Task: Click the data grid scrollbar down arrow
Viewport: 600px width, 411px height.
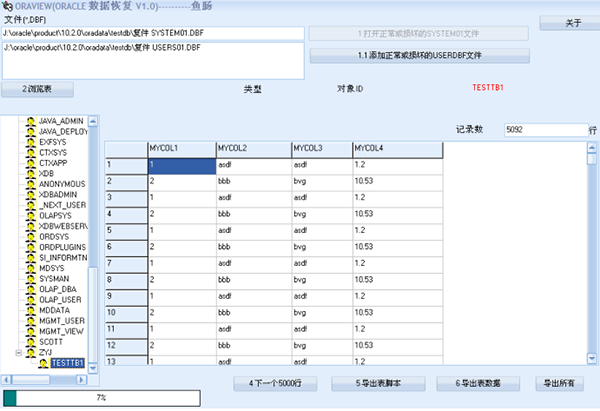Action: tap(592, 359)
